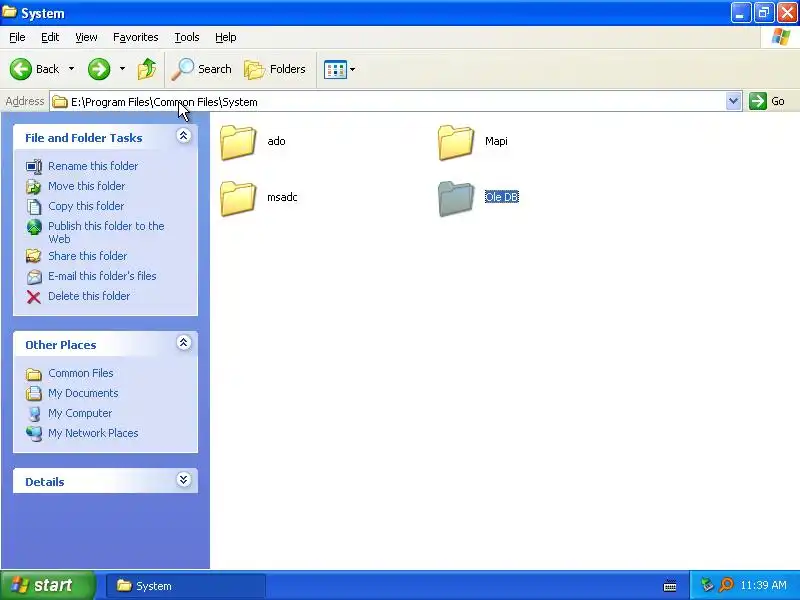Image resolution: width=800 pixels, height=600 pixels.
Task: Select the Ole DB folder icon
Action: 456,198
